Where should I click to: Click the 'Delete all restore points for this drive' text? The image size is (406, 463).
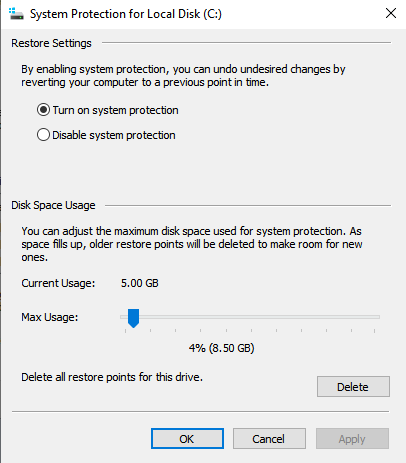point(112,377)
